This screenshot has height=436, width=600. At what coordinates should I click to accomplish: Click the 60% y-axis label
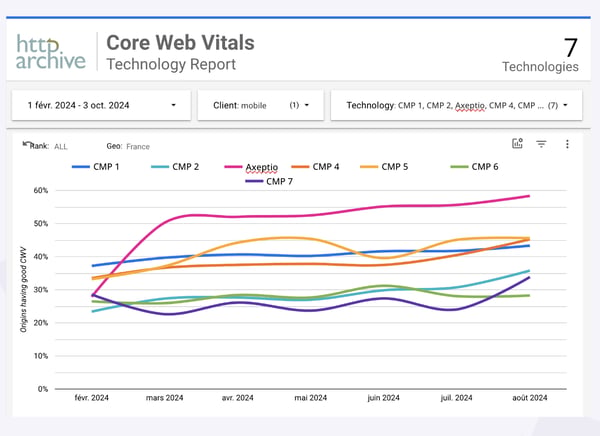pos(41,190)
